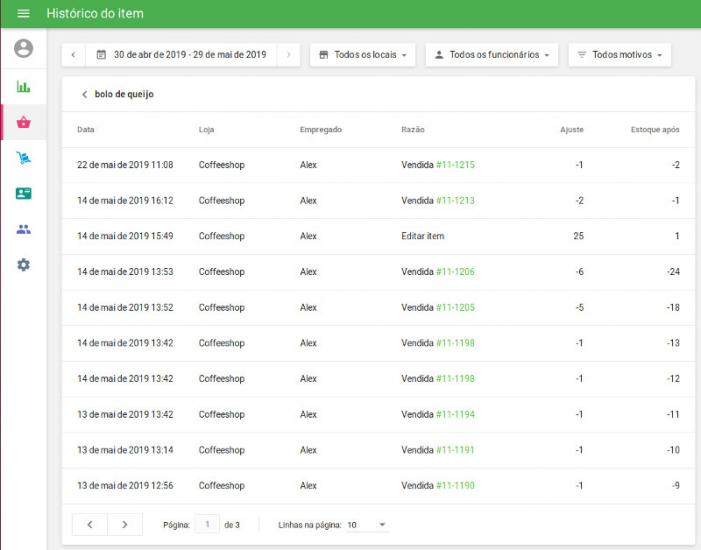The height and width of the screenshot is (550, 701).
Task: Open the user account profile icon
Action: tap(23, 48)
